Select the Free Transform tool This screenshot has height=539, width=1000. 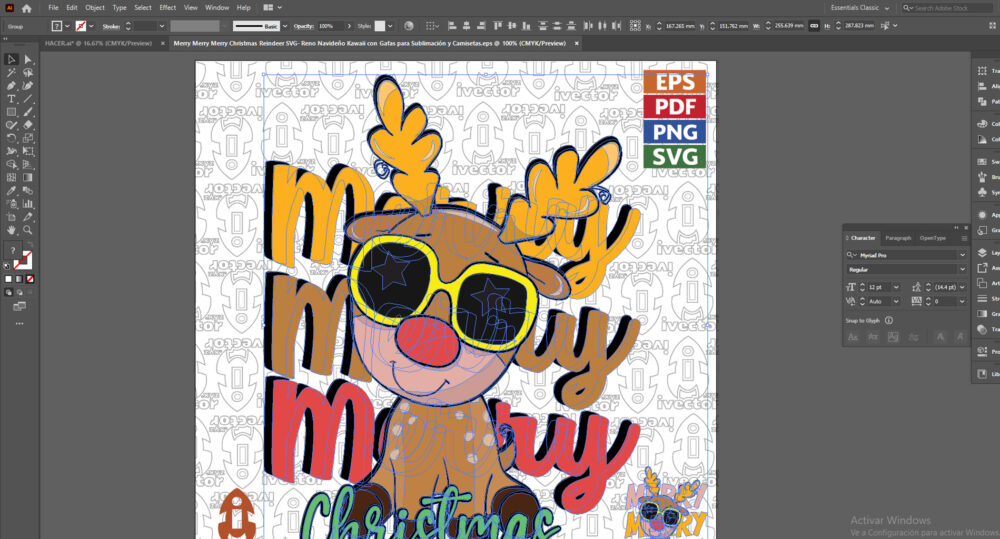click(x=28, y=151)
